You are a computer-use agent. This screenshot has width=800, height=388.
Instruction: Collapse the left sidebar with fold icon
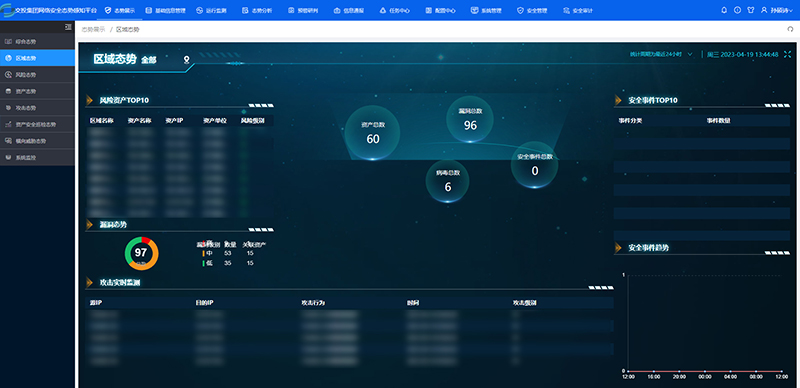point(68,27)
